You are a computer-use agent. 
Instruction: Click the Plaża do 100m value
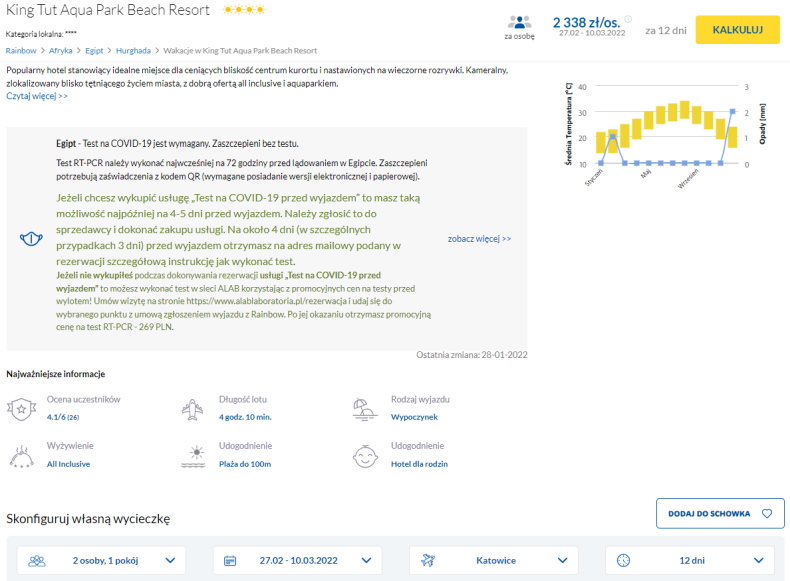pos(245,464)
